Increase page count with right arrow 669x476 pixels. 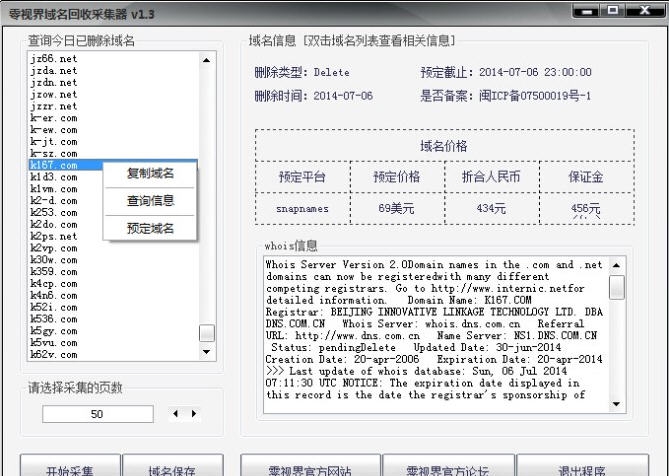tap(194, 413)
